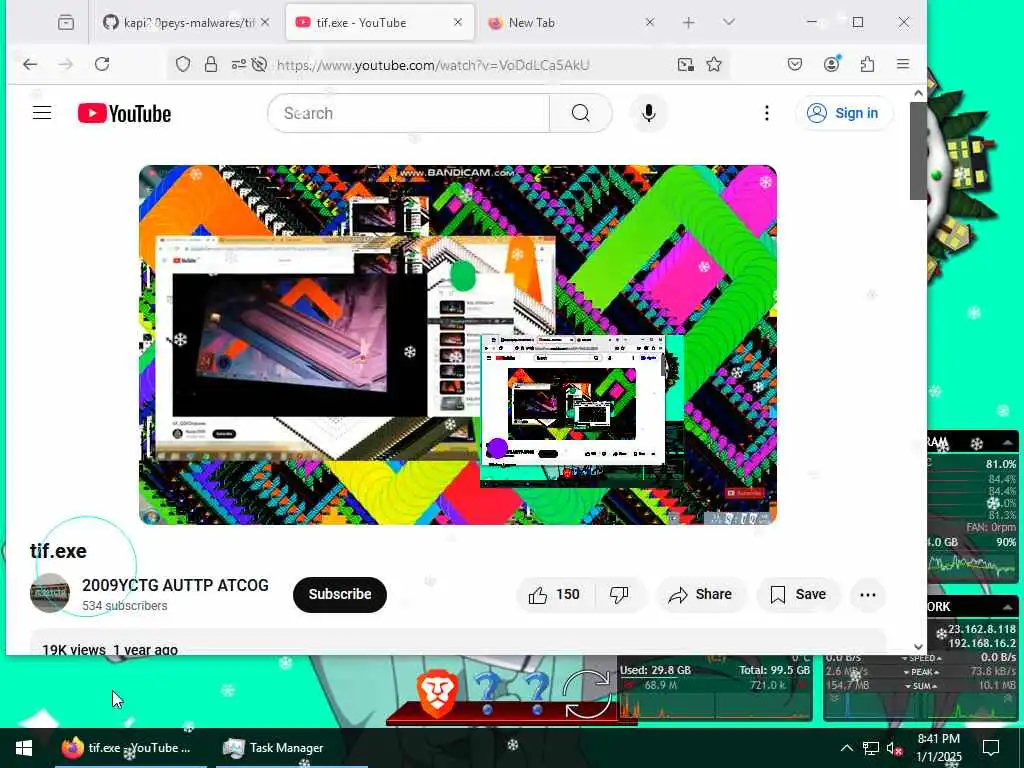Share the tif.exe video

[700, 594]
